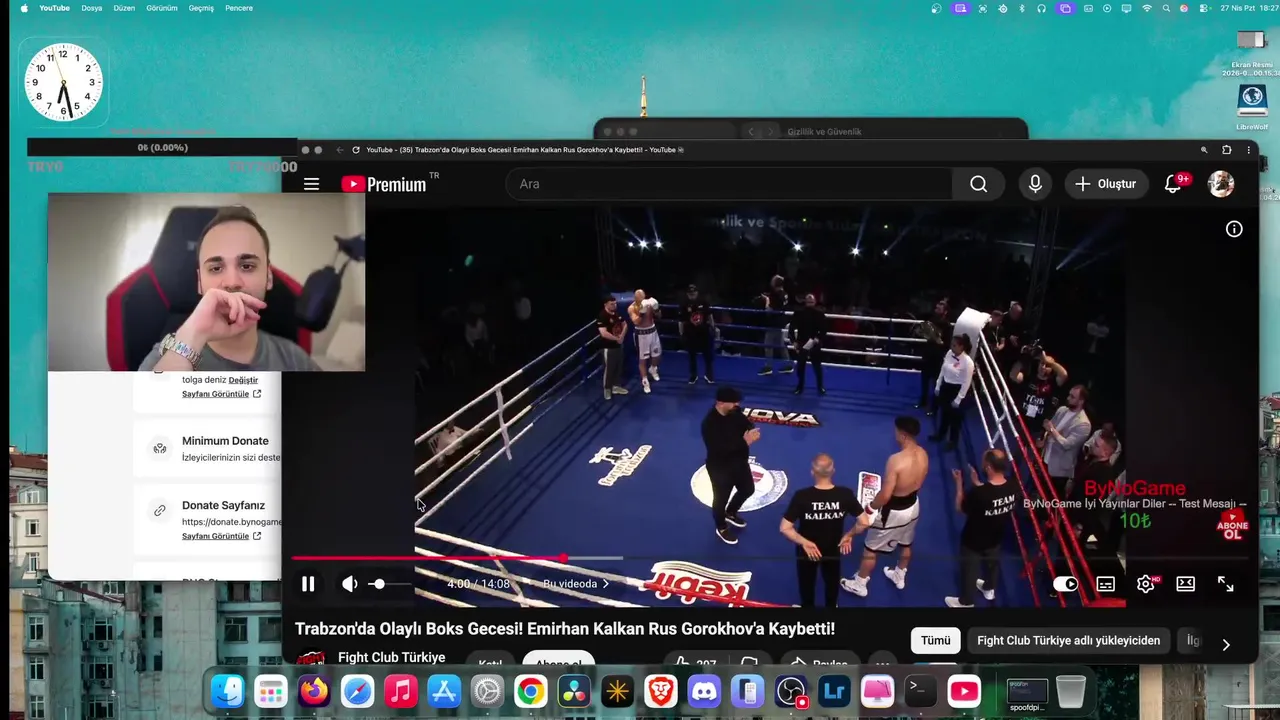Open the Trash in the Dock
The height and width of the screenshot is (720, 1280).
[1070, 691]
